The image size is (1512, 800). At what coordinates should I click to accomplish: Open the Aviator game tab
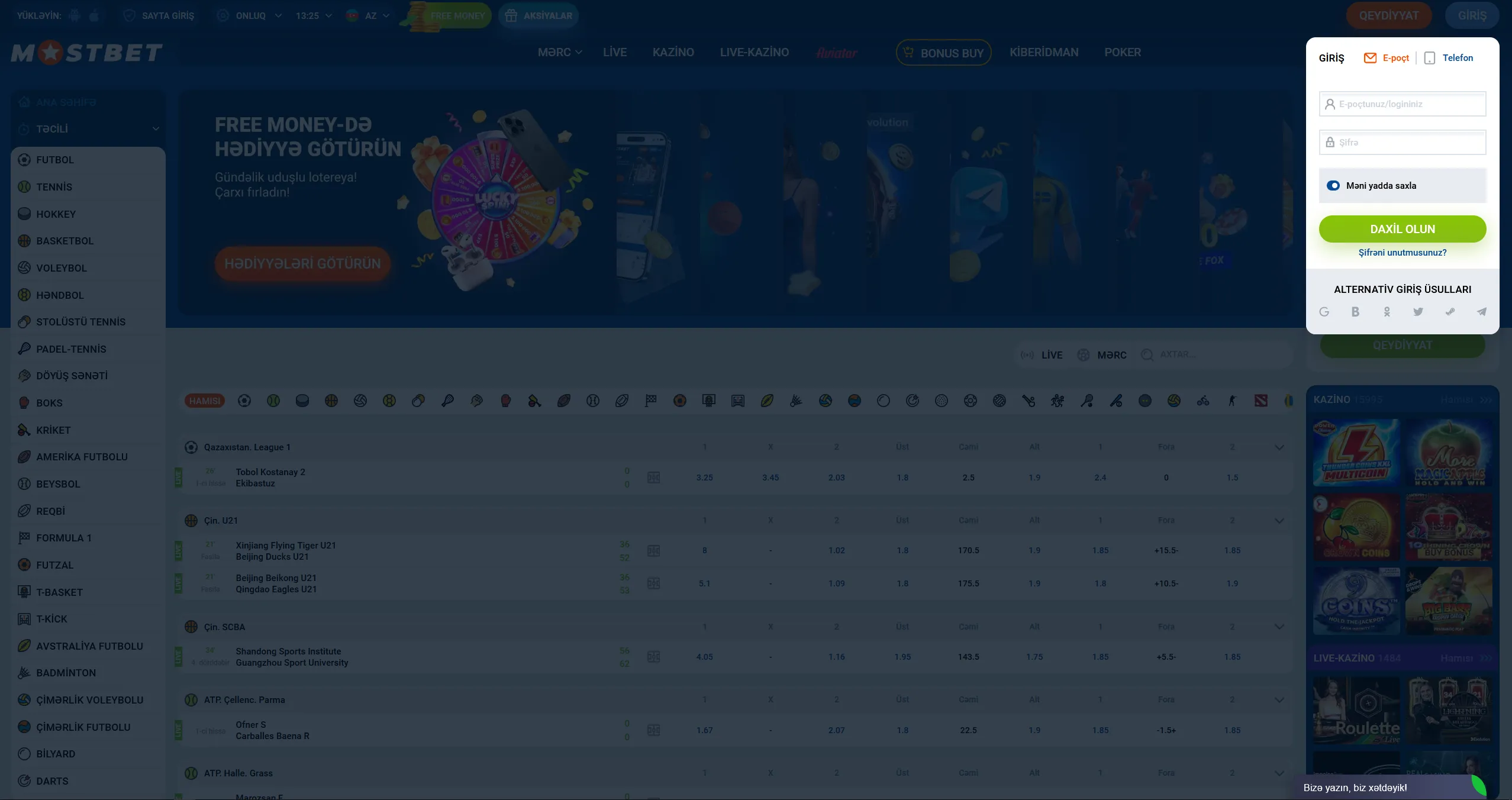(837, 53)
